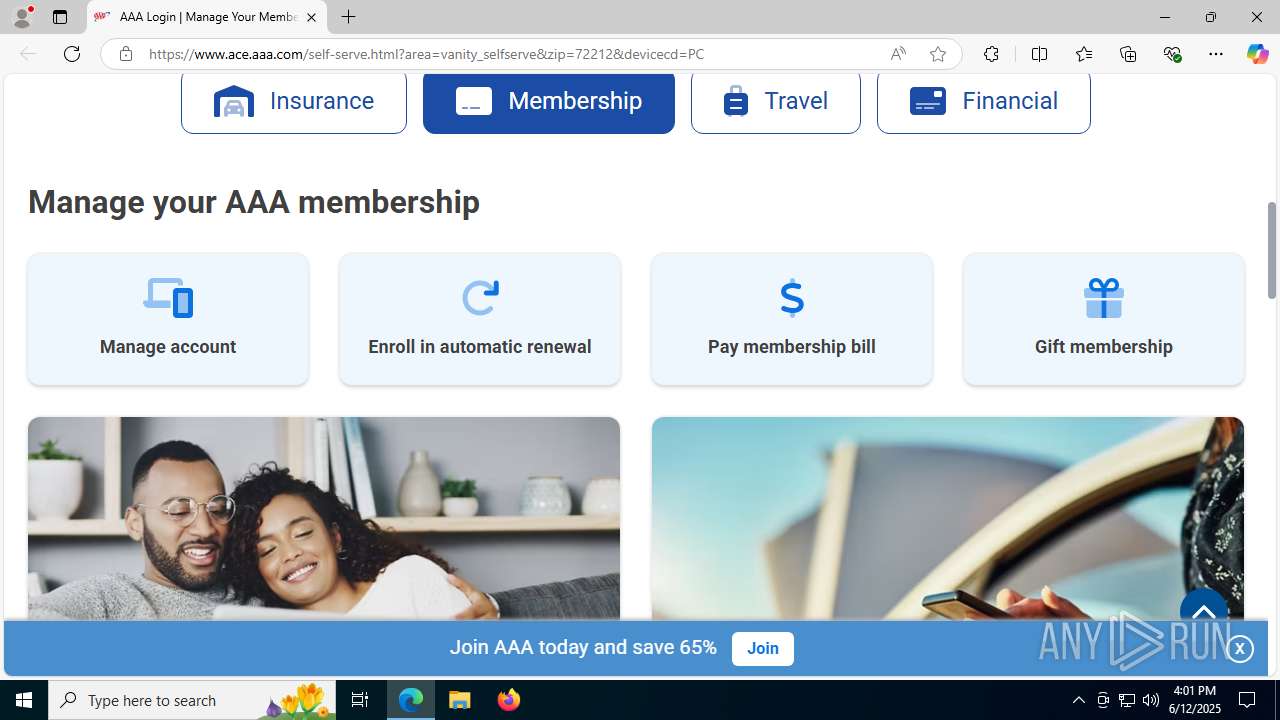Open the browser profile icon
Viewport: 1280px width, 720px height.
point(22,17)
